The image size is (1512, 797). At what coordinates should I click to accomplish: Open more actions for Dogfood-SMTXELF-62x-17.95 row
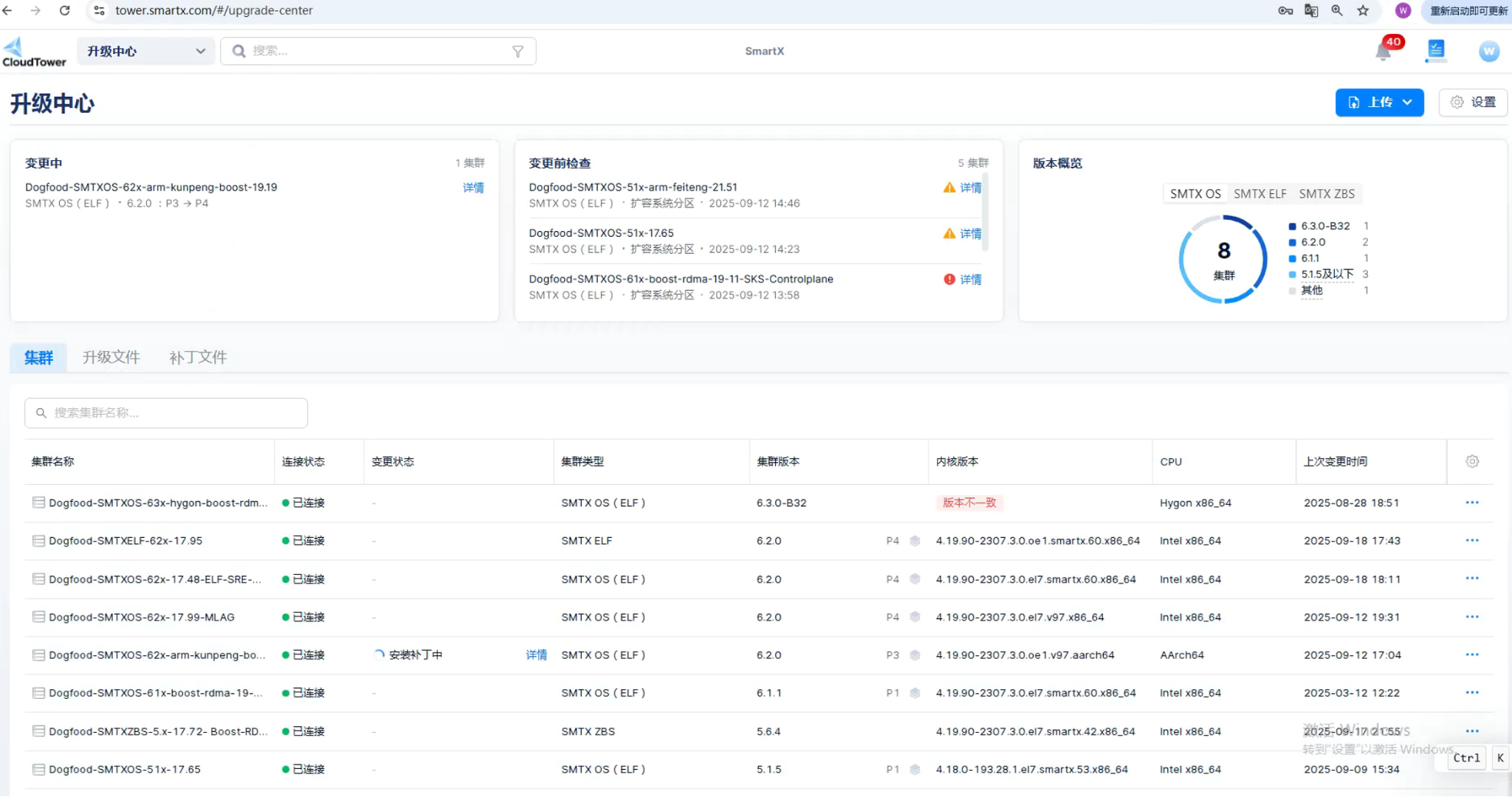[1472, 541]
